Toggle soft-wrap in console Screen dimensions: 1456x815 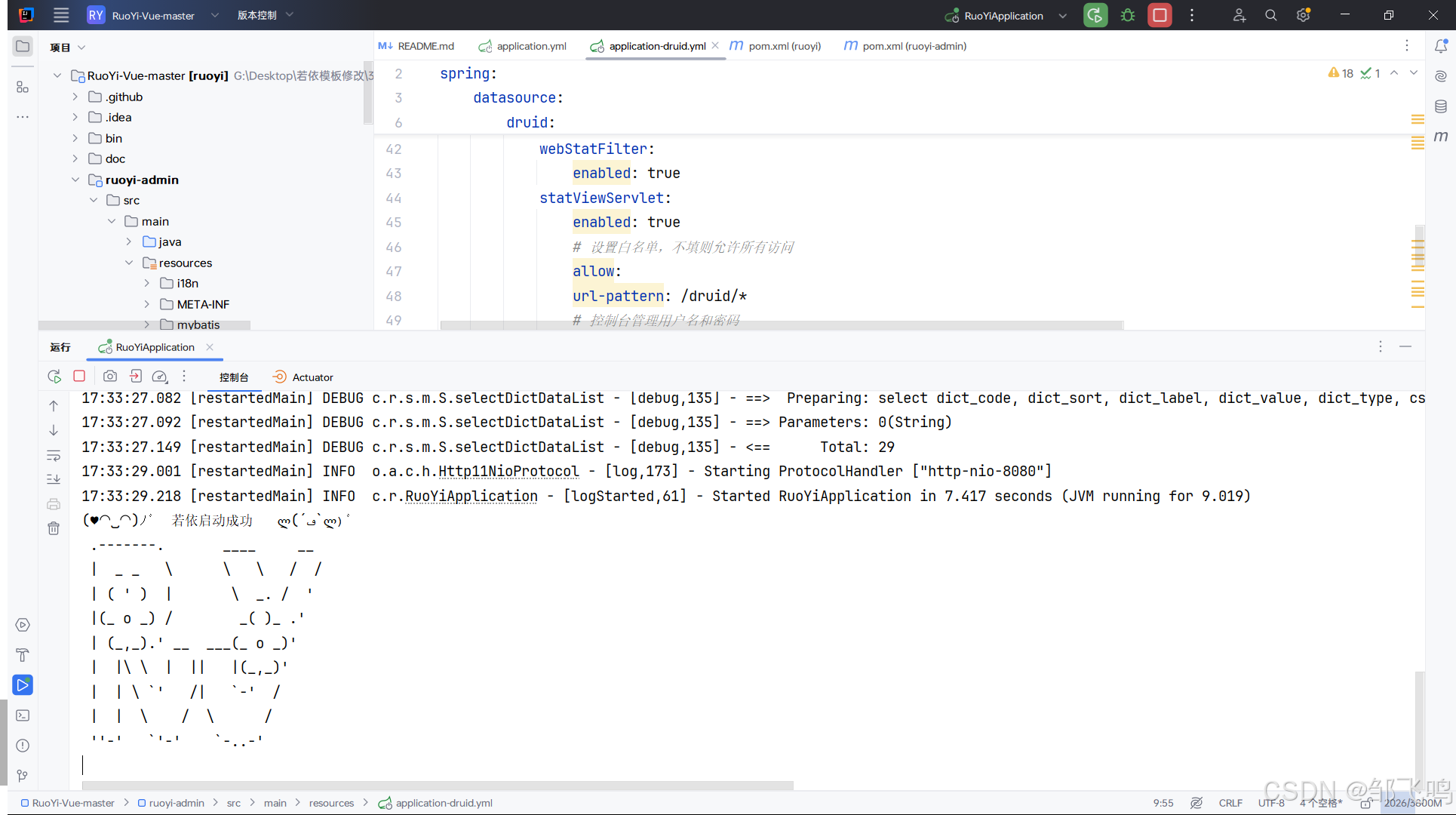click(x=54, y=456)
